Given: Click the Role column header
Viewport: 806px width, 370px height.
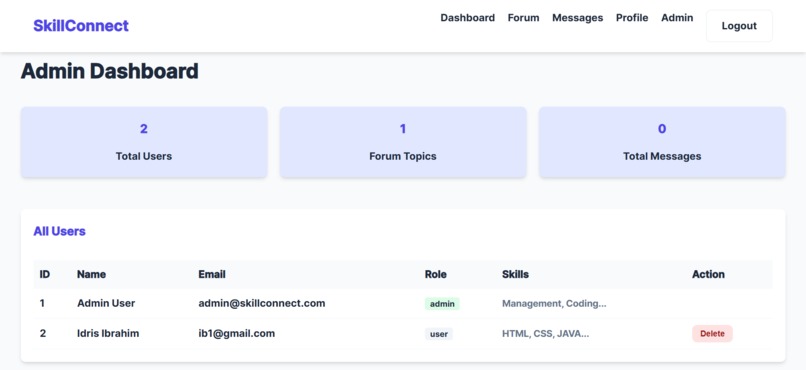Looking at the screenshot, I should [x=435, y=274].
